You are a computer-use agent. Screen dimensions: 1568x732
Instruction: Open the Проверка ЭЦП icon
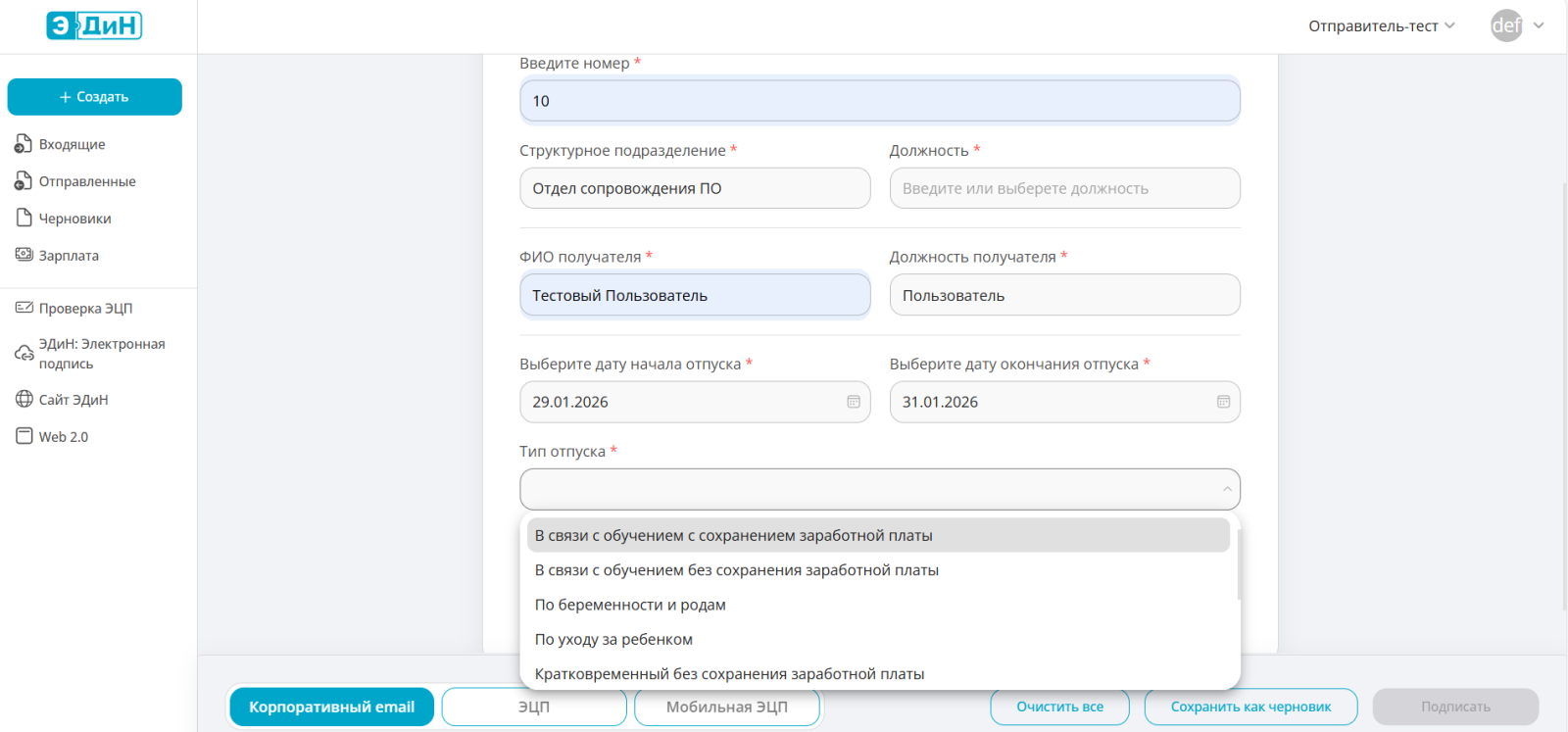[24, 308]
